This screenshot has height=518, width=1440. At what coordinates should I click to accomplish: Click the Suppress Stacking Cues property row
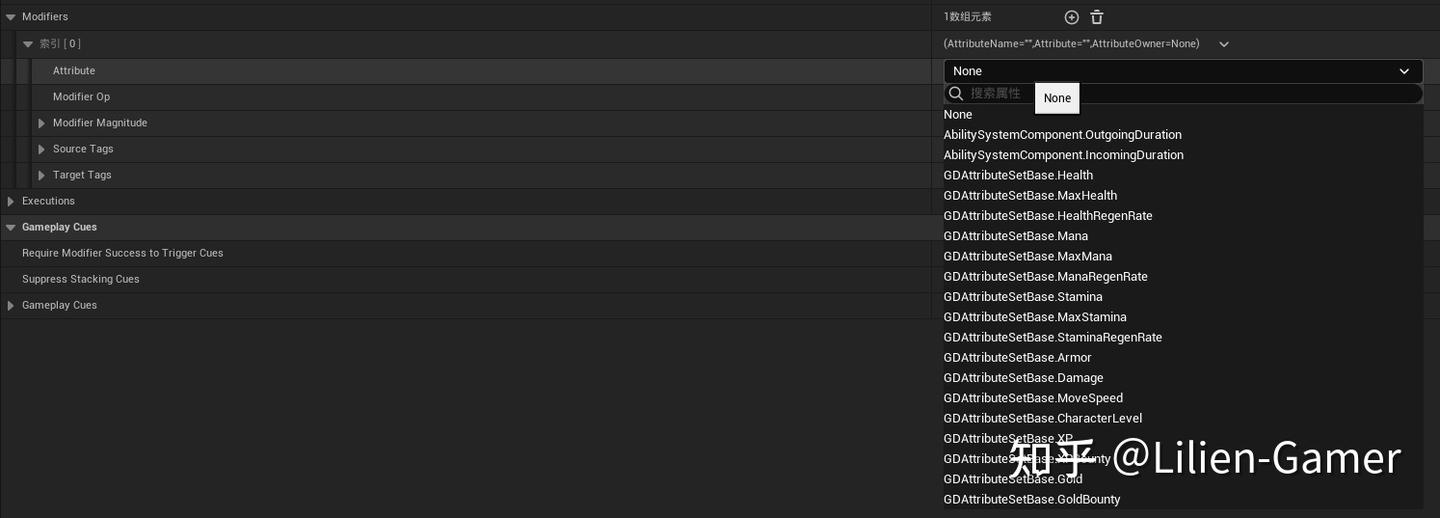(81, 279)
